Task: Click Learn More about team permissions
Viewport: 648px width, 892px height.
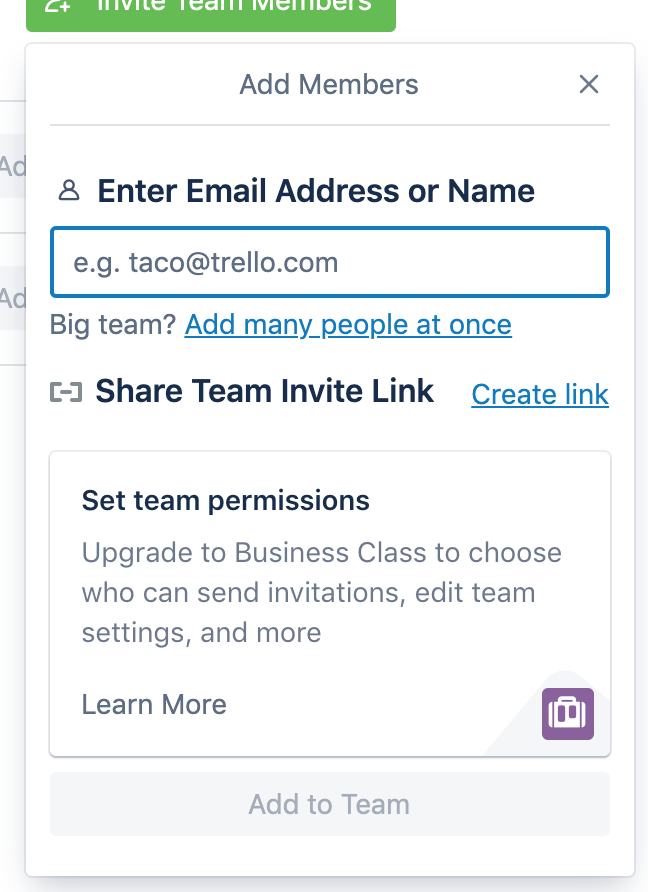Action: (154, 704)
